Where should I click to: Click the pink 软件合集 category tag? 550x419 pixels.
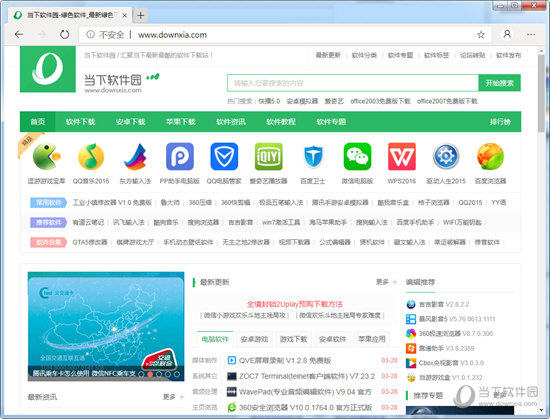pos(48,242)
